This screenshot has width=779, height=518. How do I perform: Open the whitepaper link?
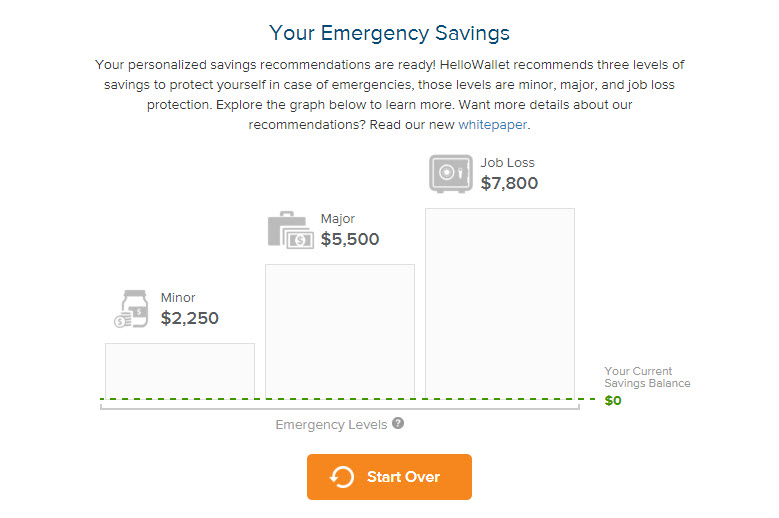(x=492, y=125)
